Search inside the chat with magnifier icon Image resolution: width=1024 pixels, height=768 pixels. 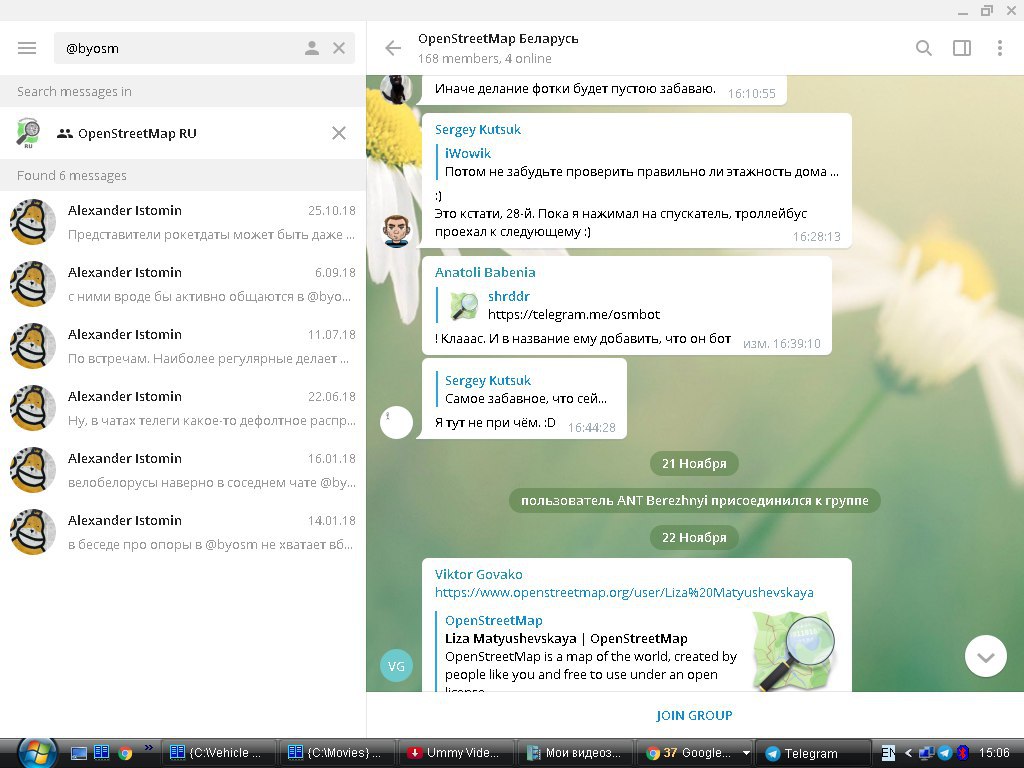(x=923, y=48)
